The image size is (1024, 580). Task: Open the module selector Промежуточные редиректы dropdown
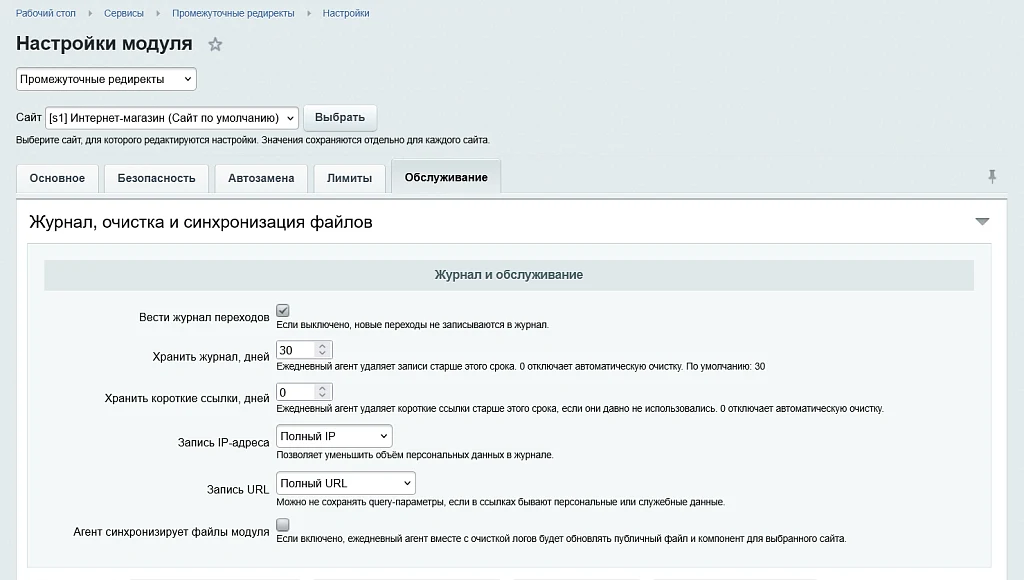click(x=106, y=79)
